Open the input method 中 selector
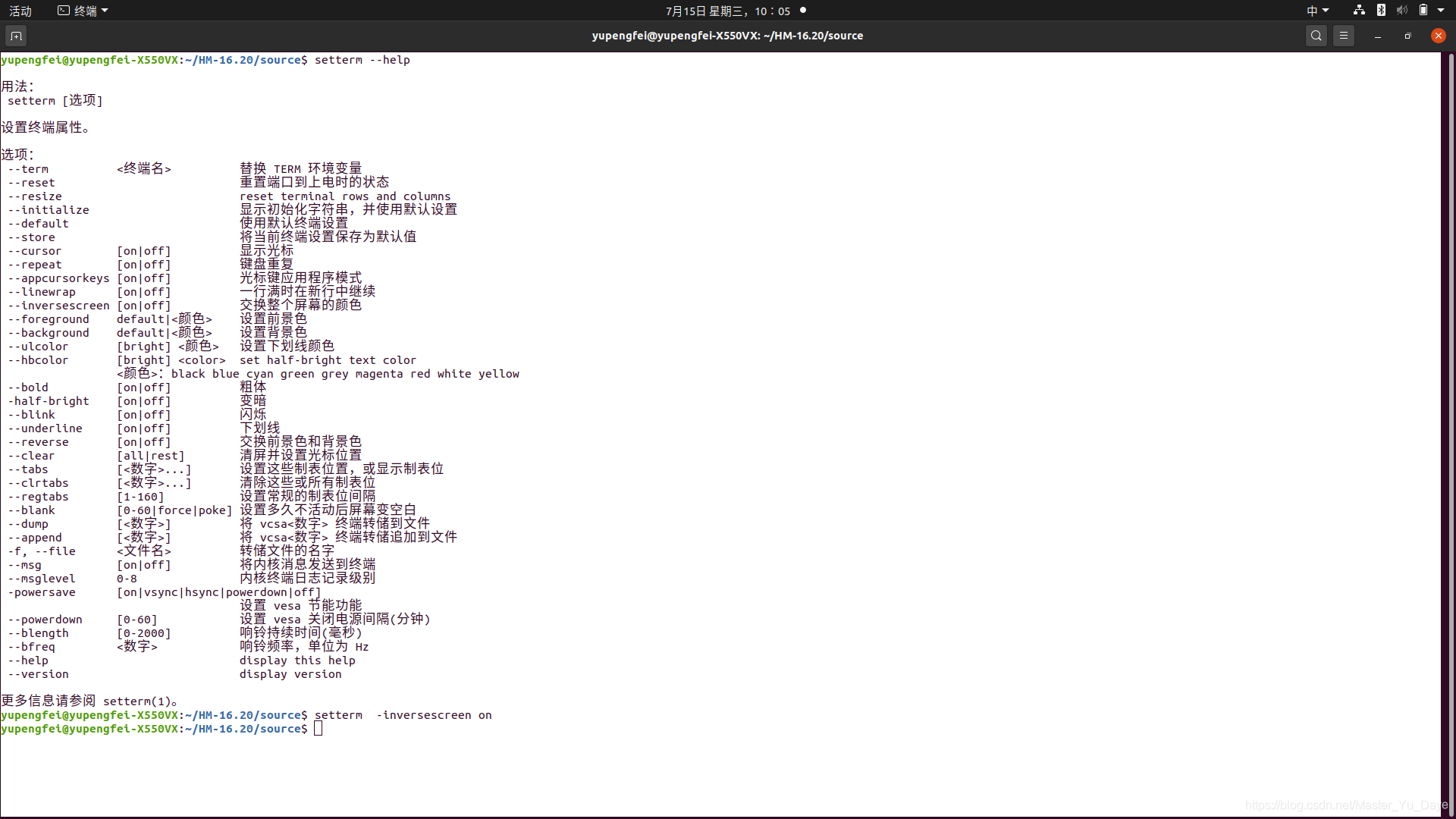 (1318, 11)
